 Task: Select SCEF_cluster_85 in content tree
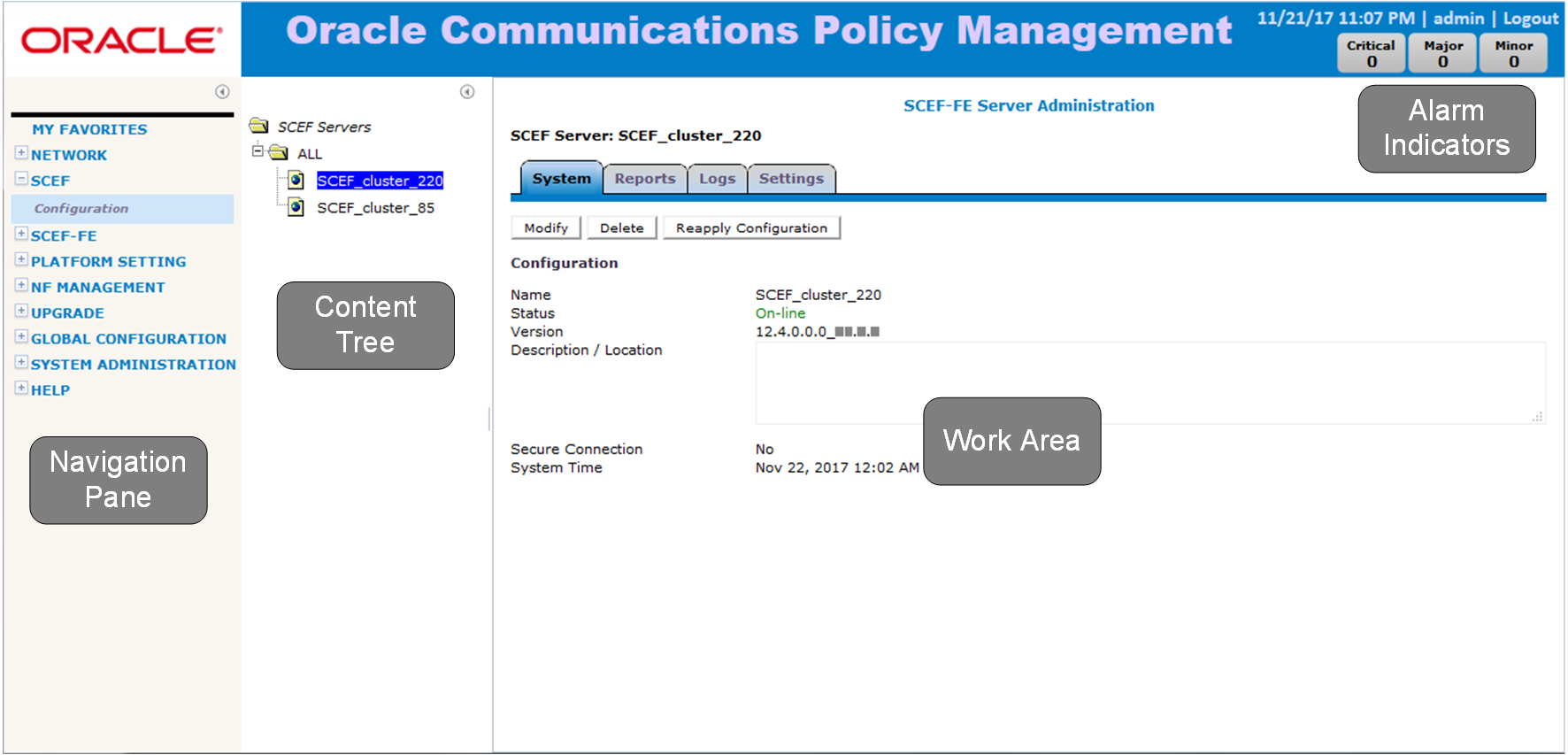point(376,208)
